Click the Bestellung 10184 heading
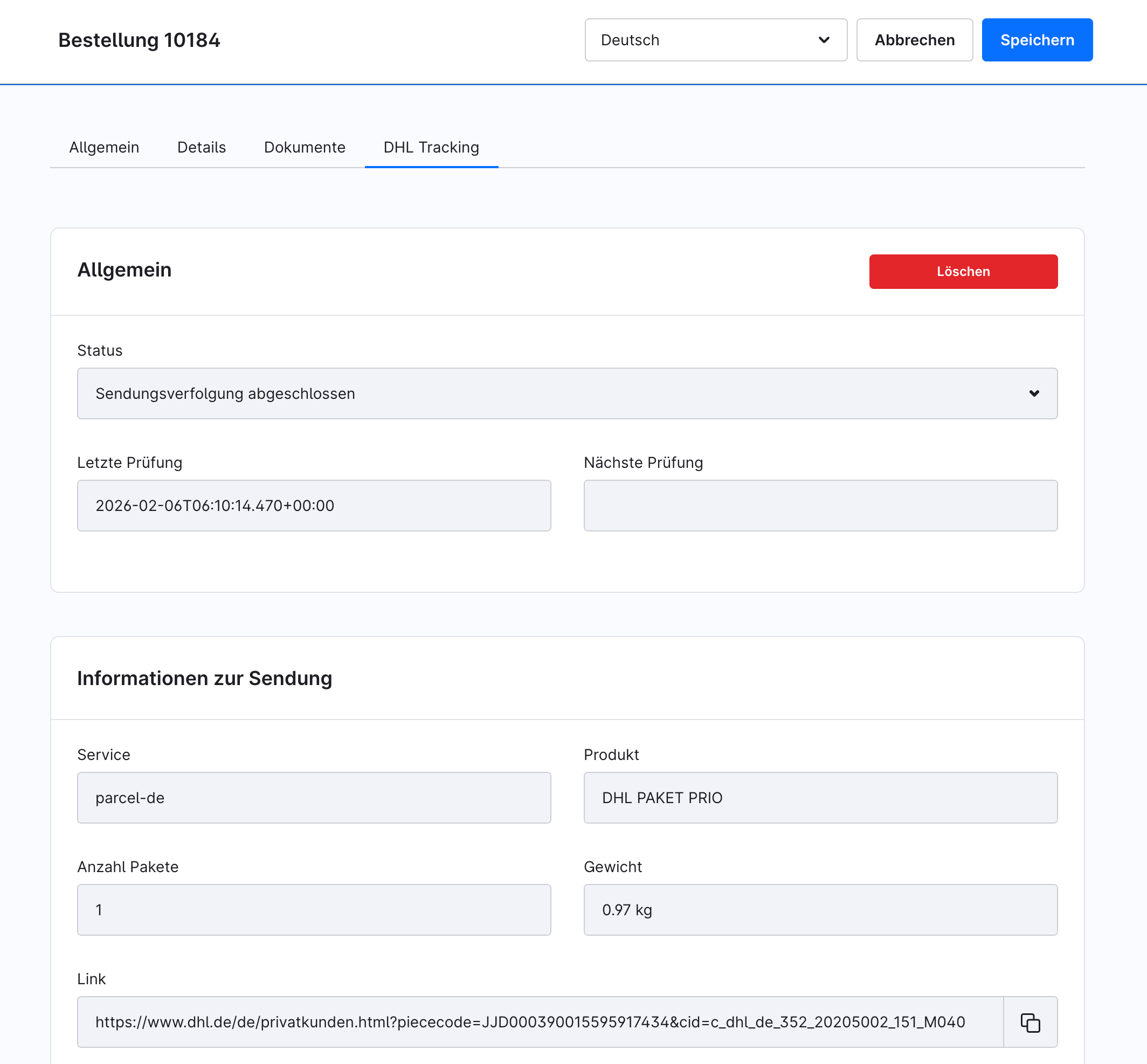Image resolution: width=1147 pixels, height=1064 pixels. tap(140, 40)
